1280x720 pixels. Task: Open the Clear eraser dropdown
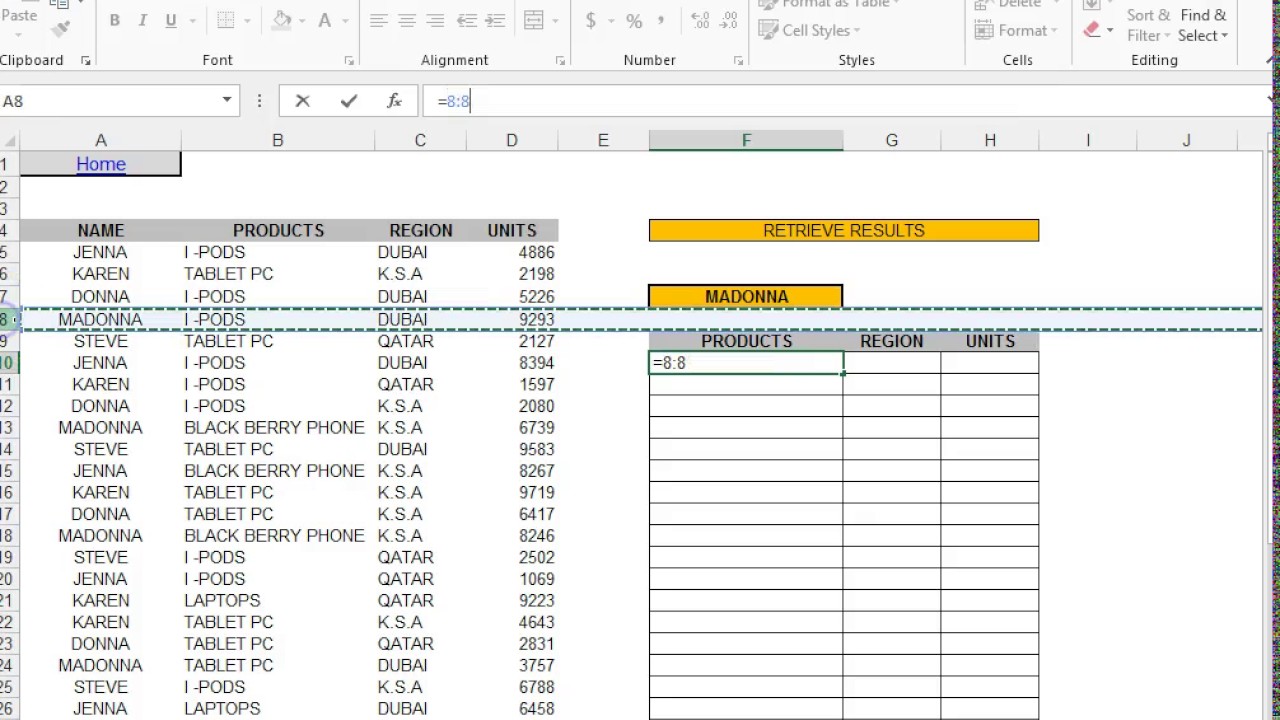tap(1109, 30)
